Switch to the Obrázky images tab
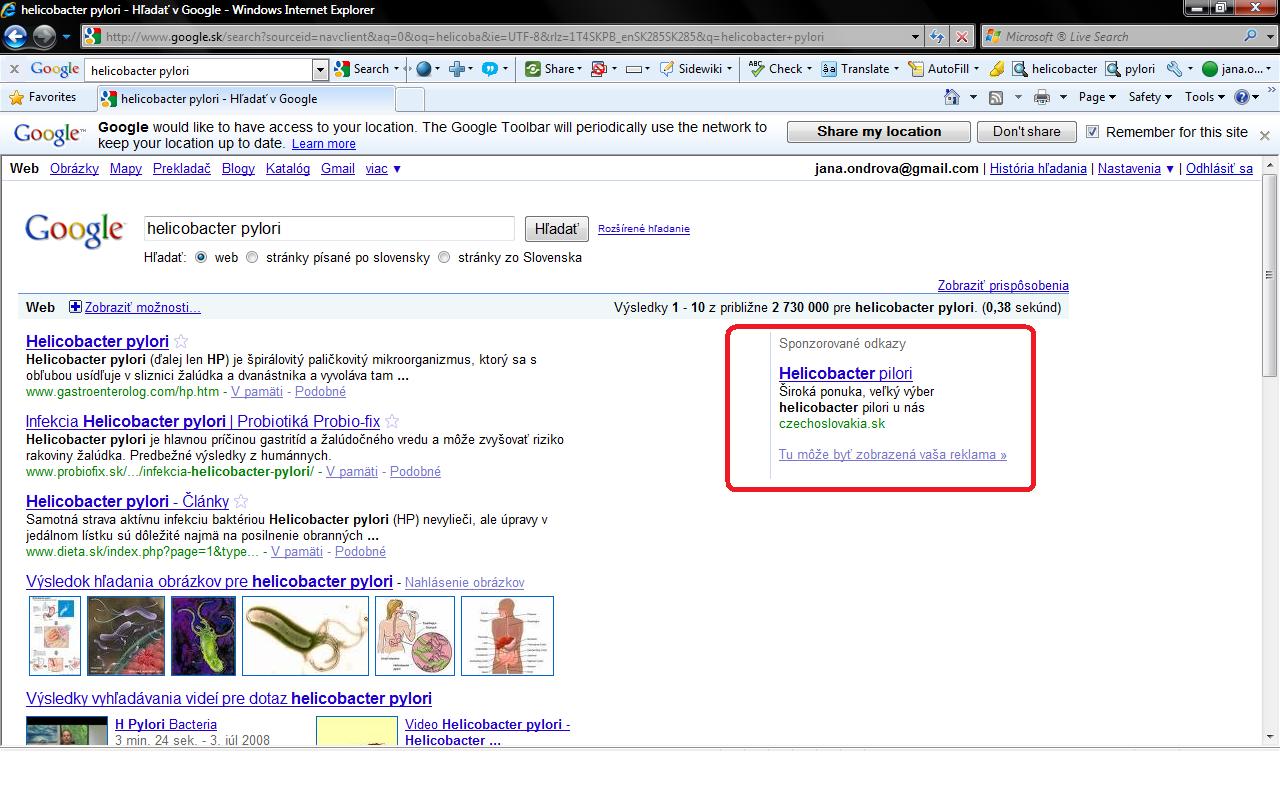Image resolution: width=1280 pixels, height=800 pixels. [74, 168]
